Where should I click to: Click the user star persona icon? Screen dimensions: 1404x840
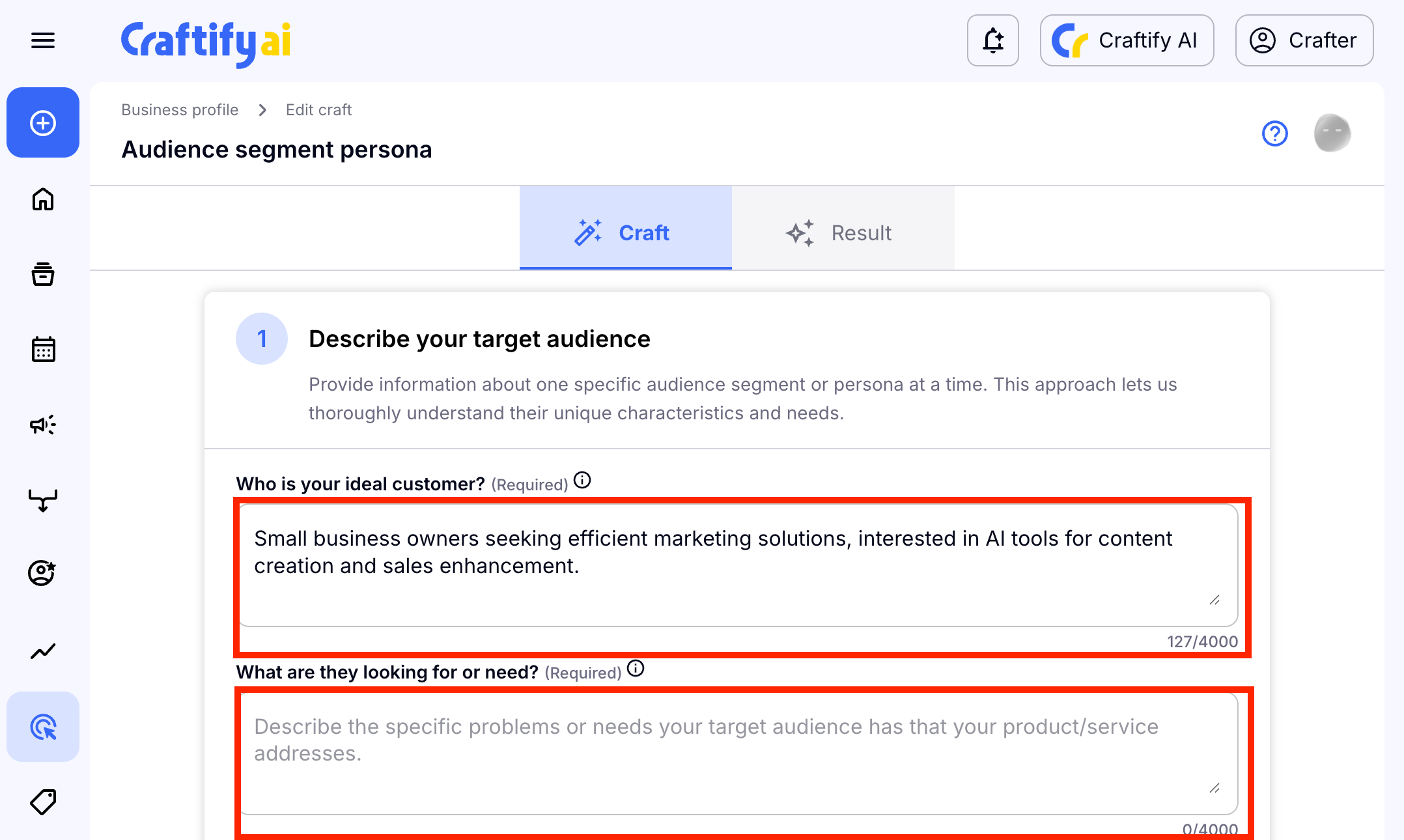coord(43,573)
